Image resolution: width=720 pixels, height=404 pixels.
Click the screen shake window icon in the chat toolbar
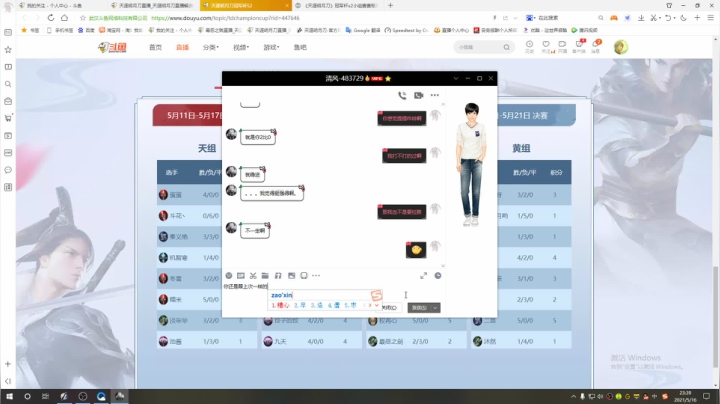pyautogui.click(x=304, y=275)
